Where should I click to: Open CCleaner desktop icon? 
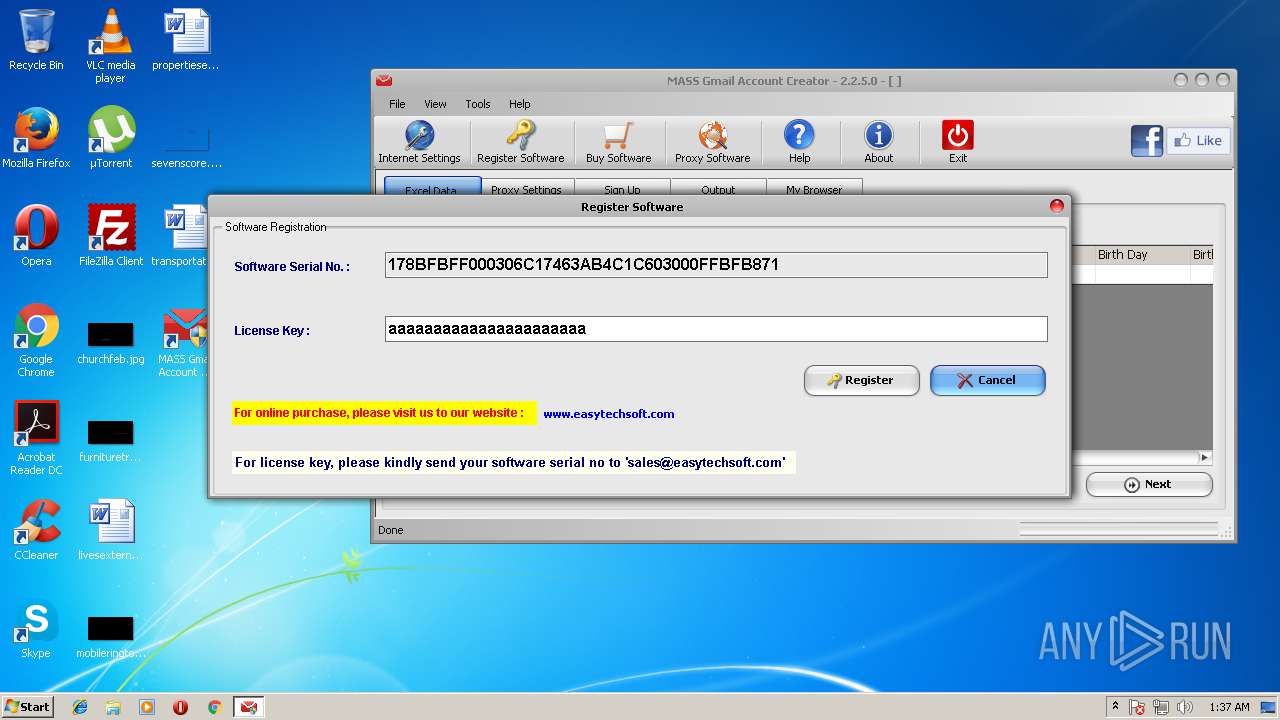click(36, 530)
